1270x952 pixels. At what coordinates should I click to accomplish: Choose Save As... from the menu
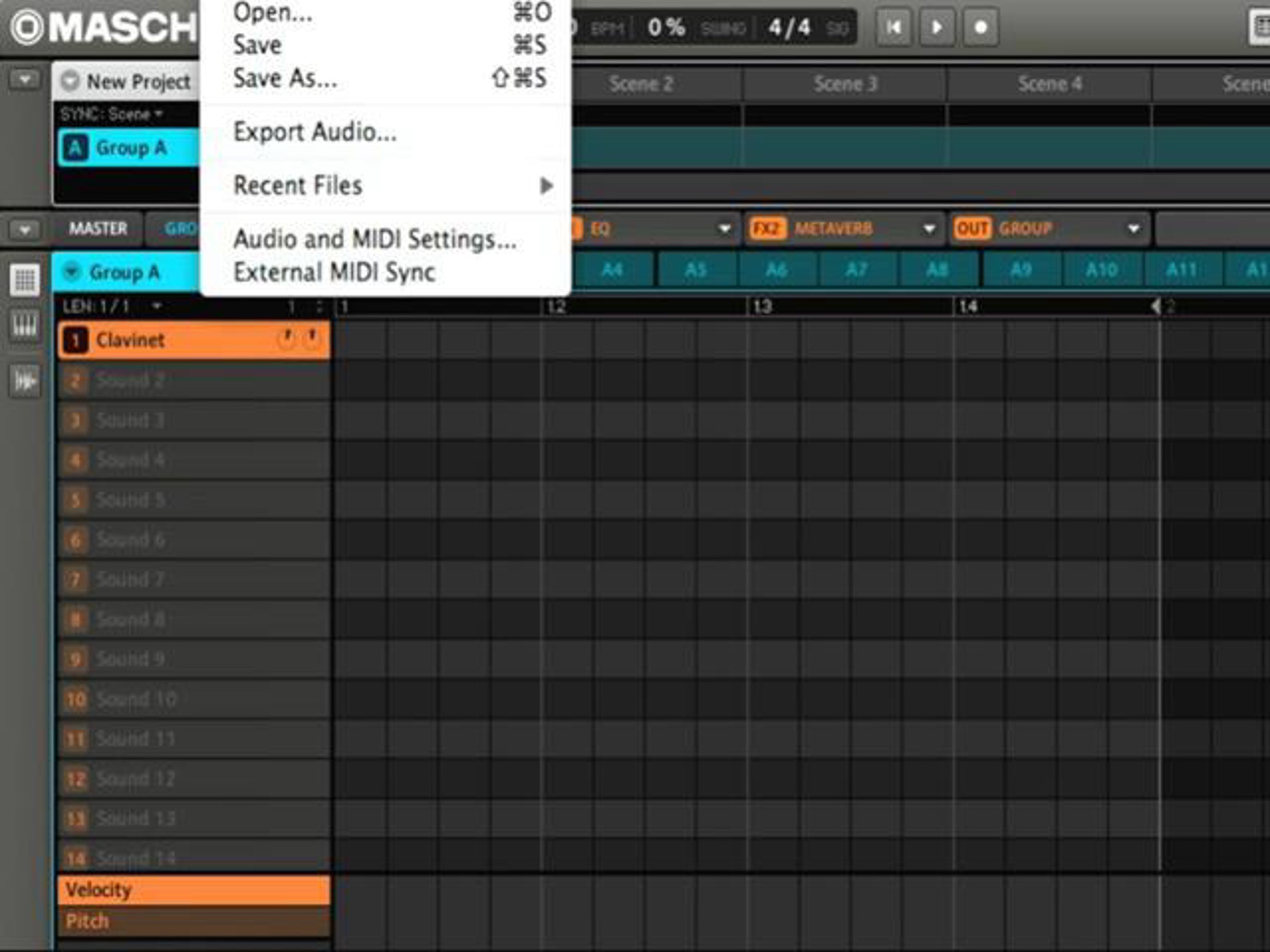click(386, 78)
